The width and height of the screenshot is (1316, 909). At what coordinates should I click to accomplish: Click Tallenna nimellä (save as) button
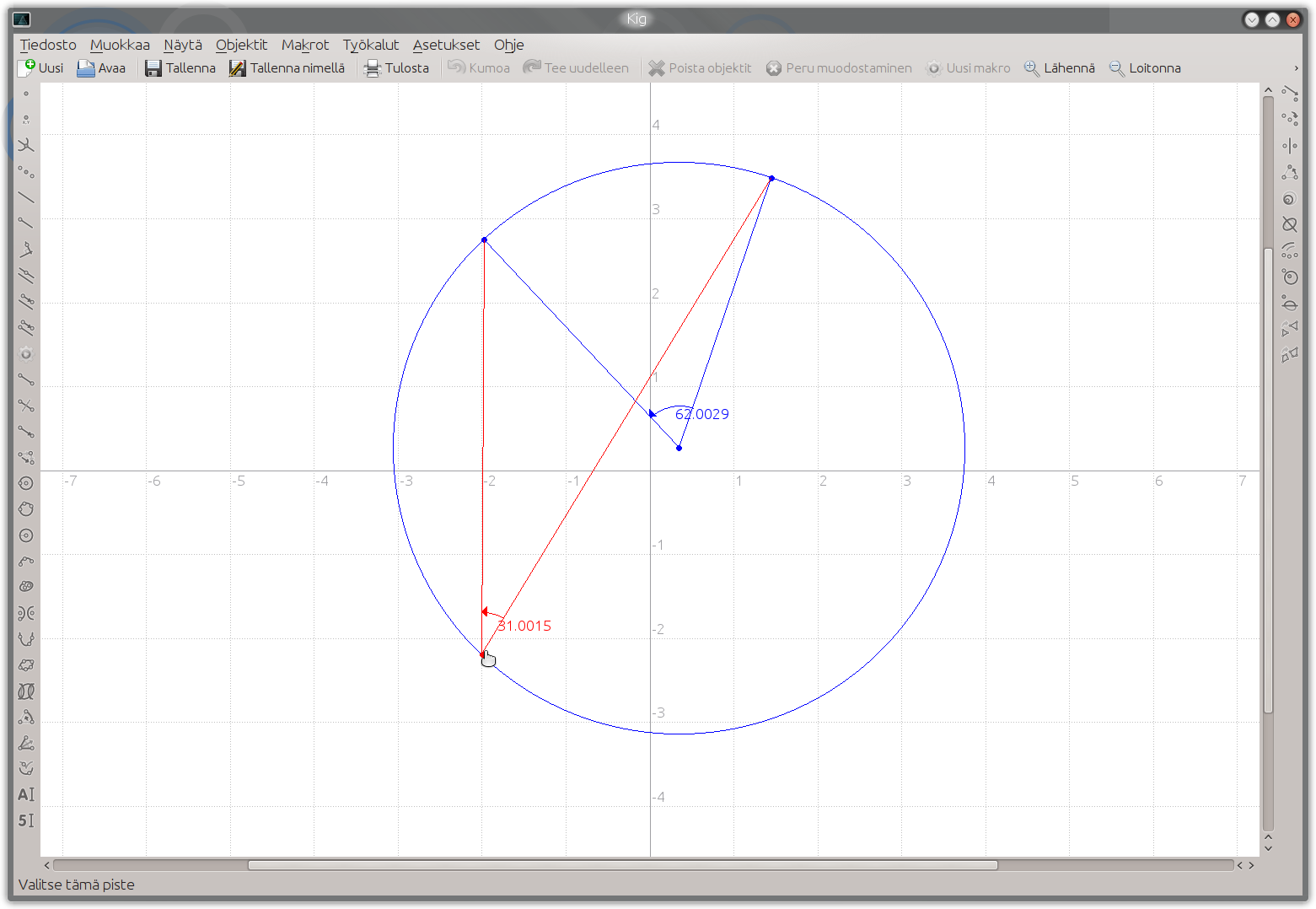tap(287, 68)
